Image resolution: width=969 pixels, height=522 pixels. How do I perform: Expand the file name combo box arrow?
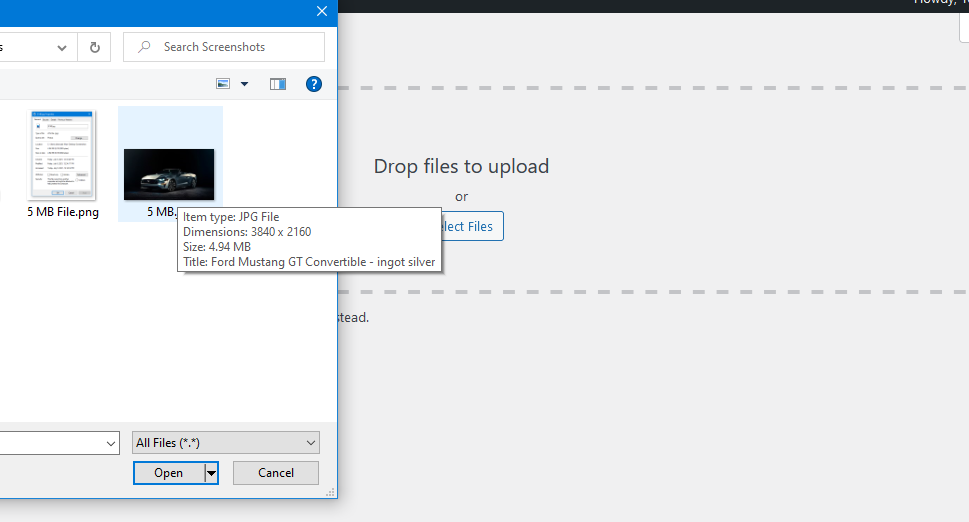tap(111, 443)
